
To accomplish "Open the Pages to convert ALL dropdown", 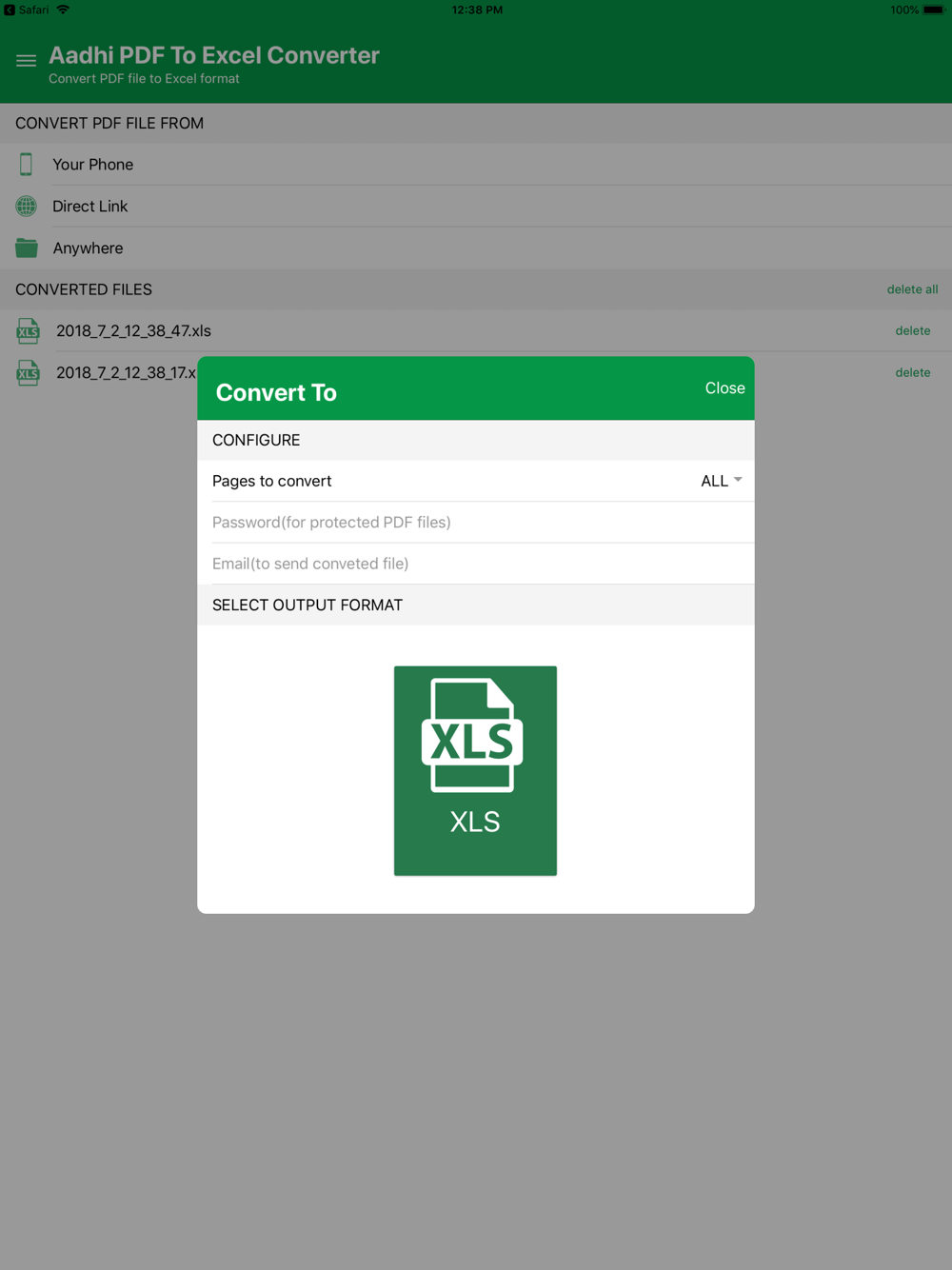I will point(721,481).
